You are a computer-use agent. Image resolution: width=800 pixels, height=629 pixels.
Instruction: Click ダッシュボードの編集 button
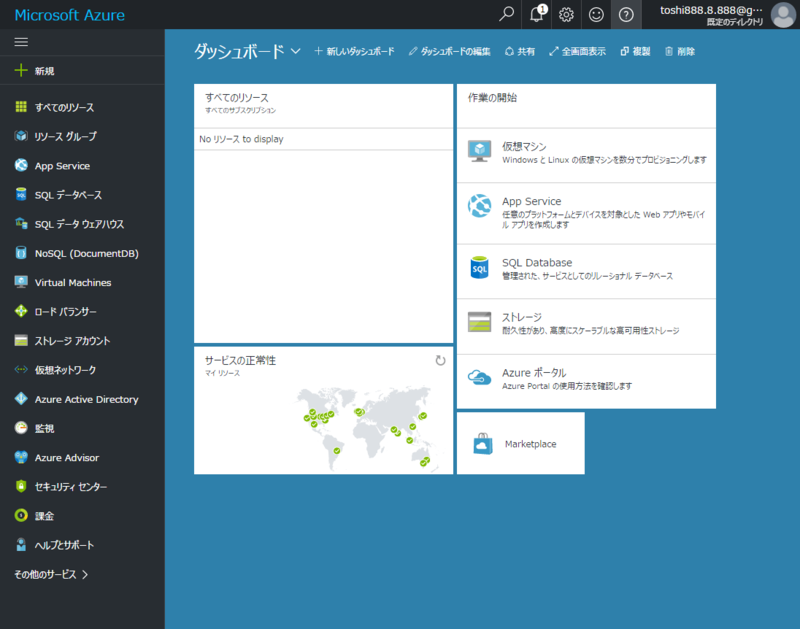click(449, 52)
